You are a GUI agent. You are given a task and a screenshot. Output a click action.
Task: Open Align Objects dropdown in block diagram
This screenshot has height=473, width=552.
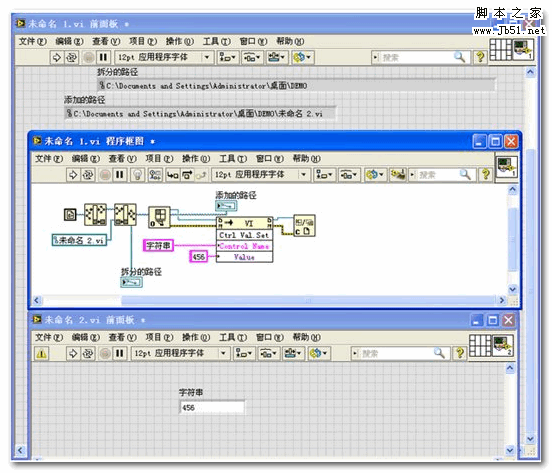click(x=324, y=175)
